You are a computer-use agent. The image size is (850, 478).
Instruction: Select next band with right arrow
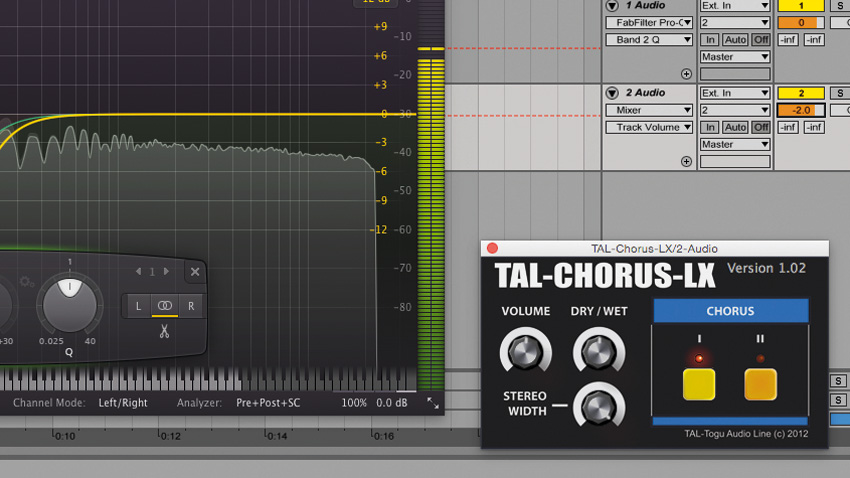point(166,272)
